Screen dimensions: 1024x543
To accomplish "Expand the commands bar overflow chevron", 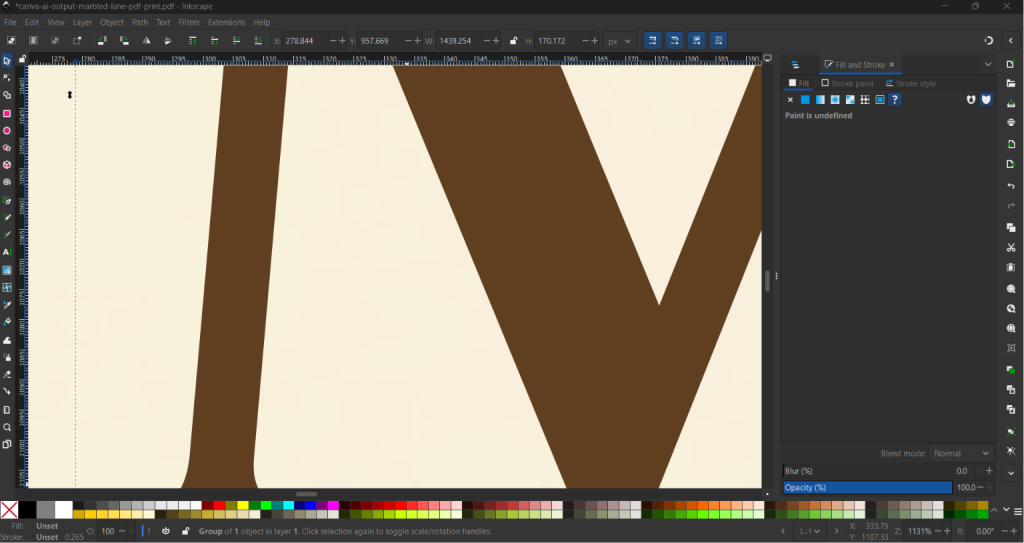I will [x=1011, y=474].
